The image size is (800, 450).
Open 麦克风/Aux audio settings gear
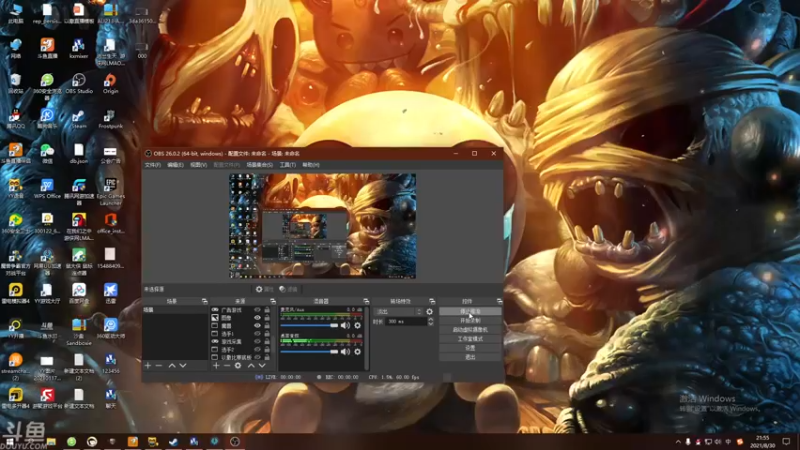coord(358,326)
